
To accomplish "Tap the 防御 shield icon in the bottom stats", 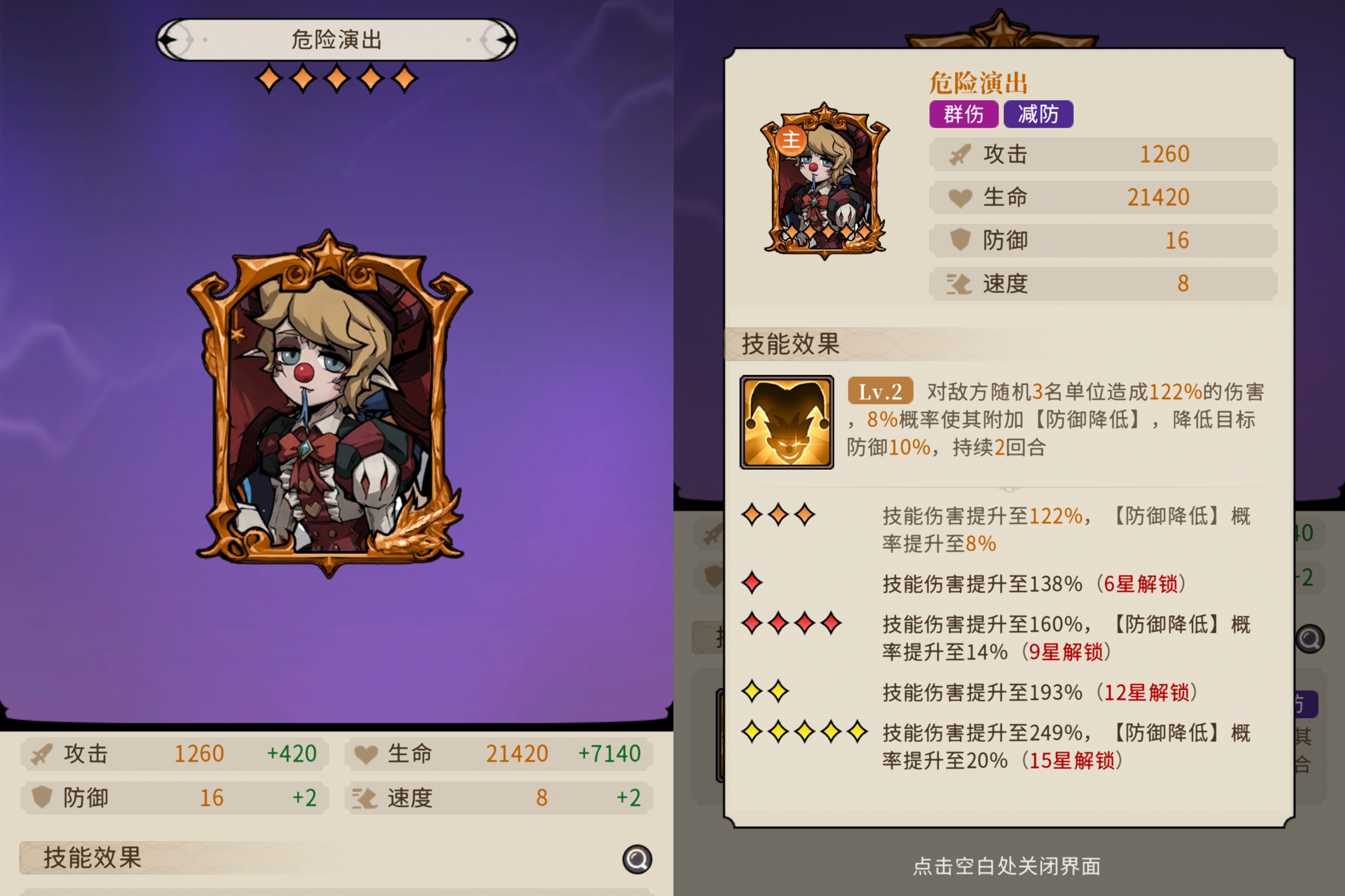I will pyautogui.click(x=42, y=797).
